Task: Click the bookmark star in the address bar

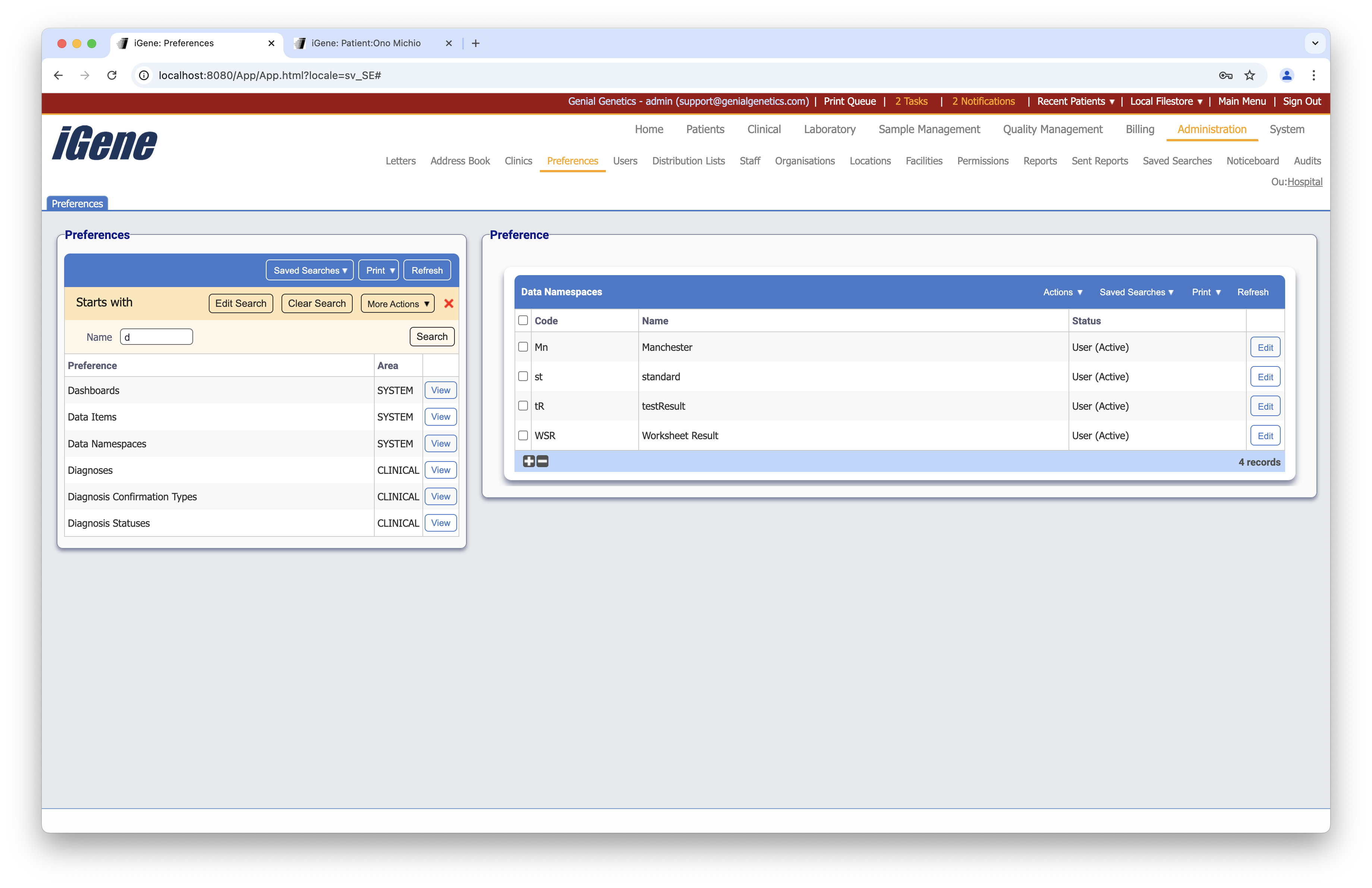Action: [x=1250, y=75]
